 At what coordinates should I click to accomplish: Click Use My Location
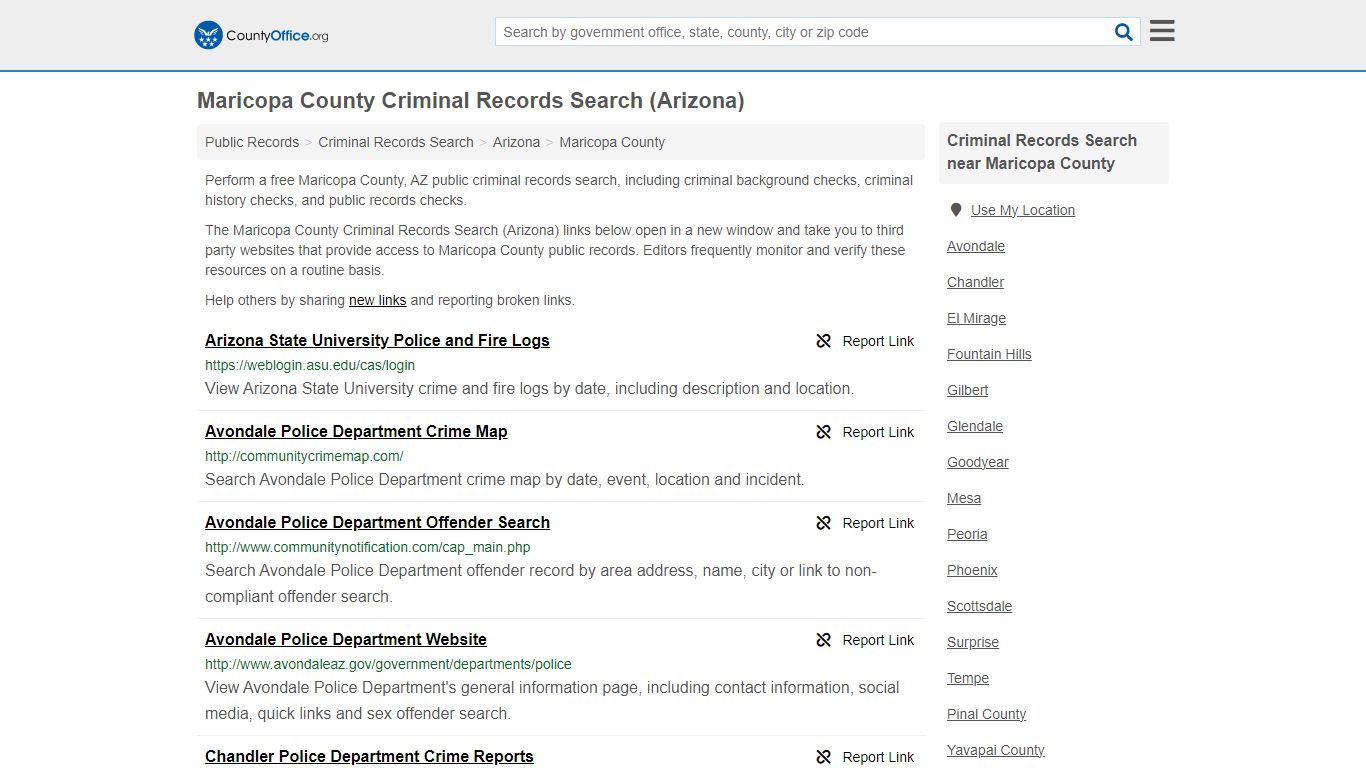tap(1023, 210)
